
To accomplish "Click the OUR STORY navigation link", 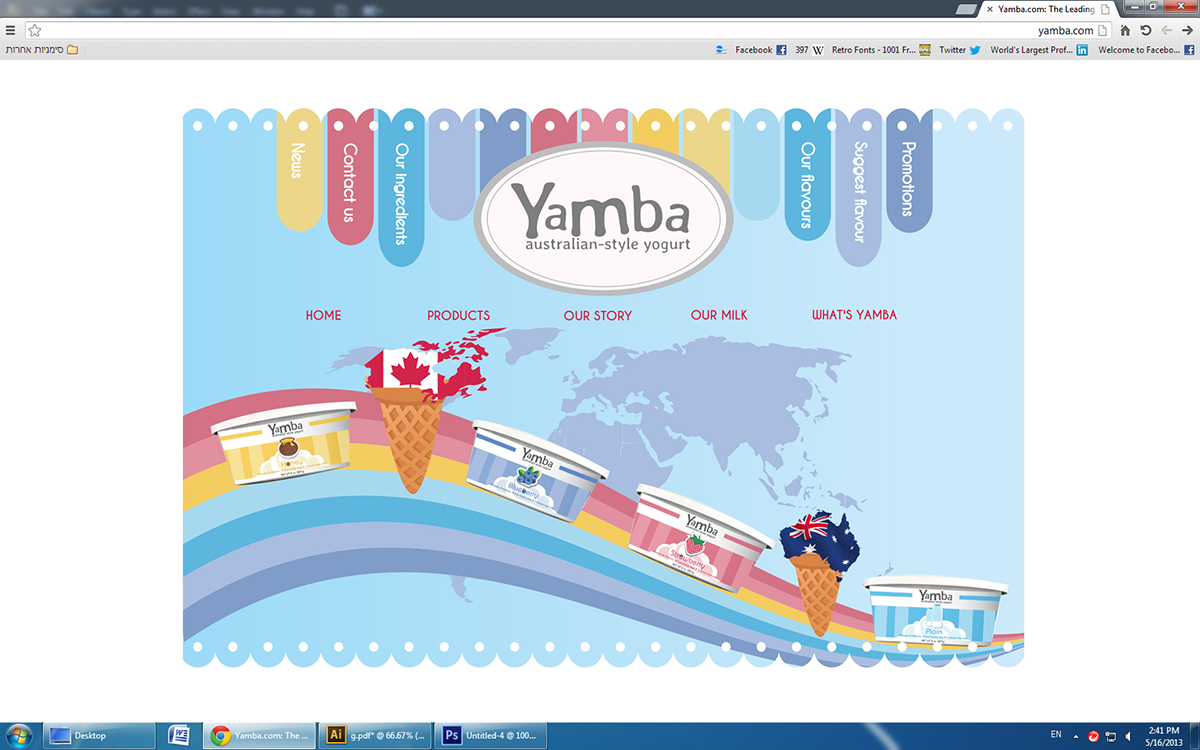I will tap(598, 315).
